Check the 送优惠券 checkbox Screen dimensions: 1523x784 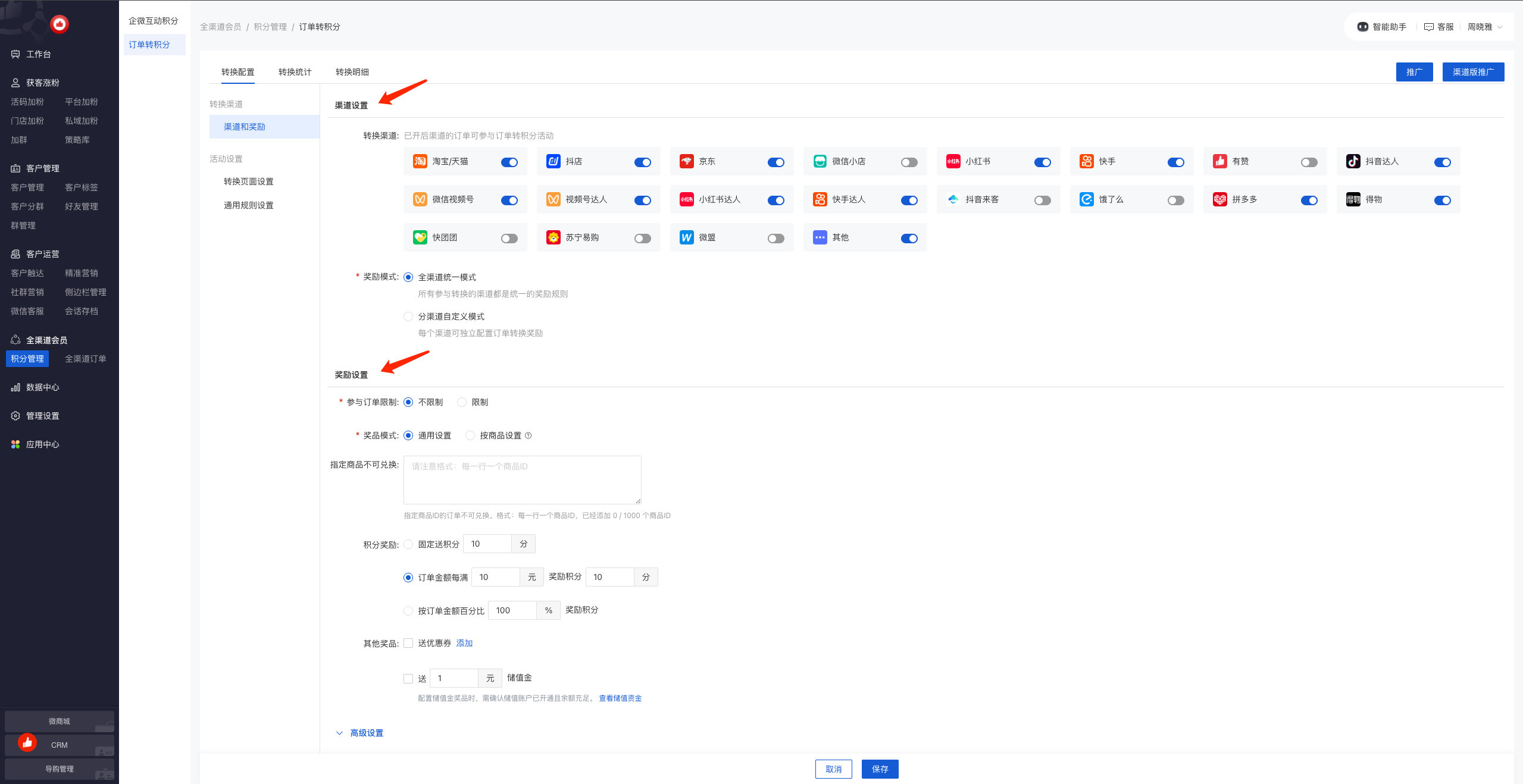coord(408,643)
